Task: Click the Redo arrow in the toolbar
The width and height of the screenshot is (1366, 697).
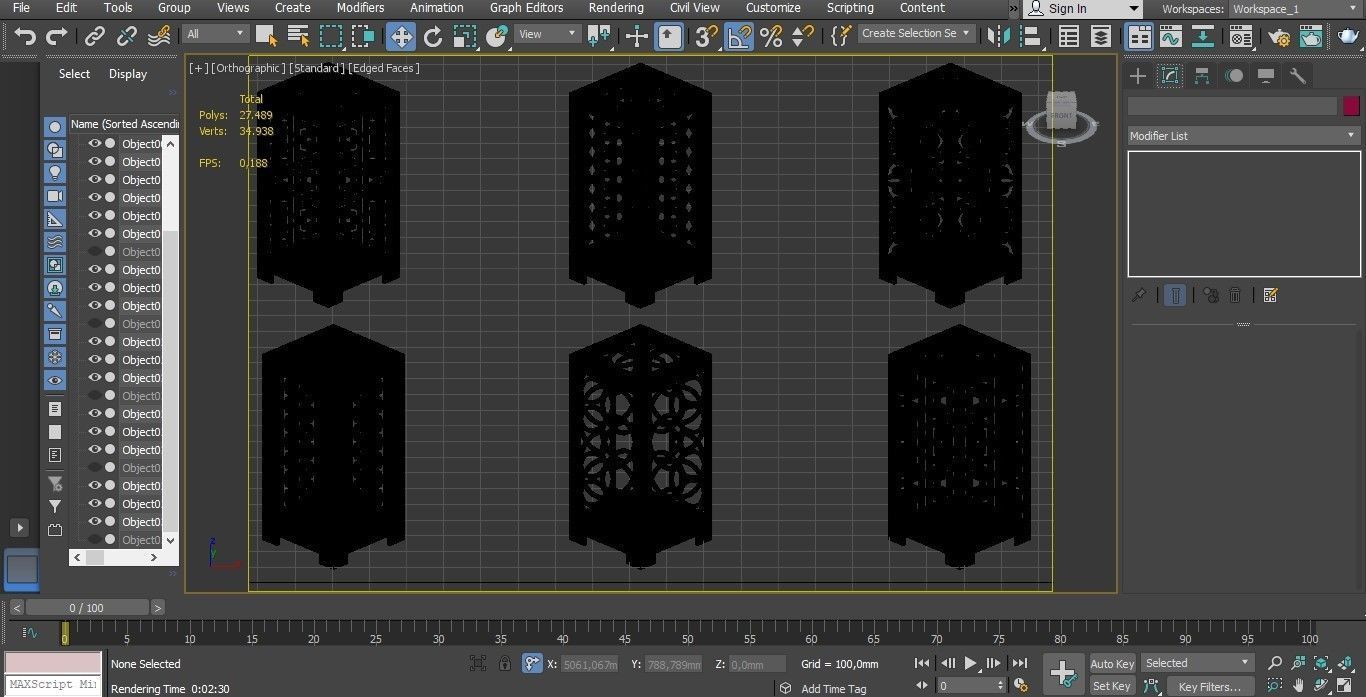Action: click(57, 37)
